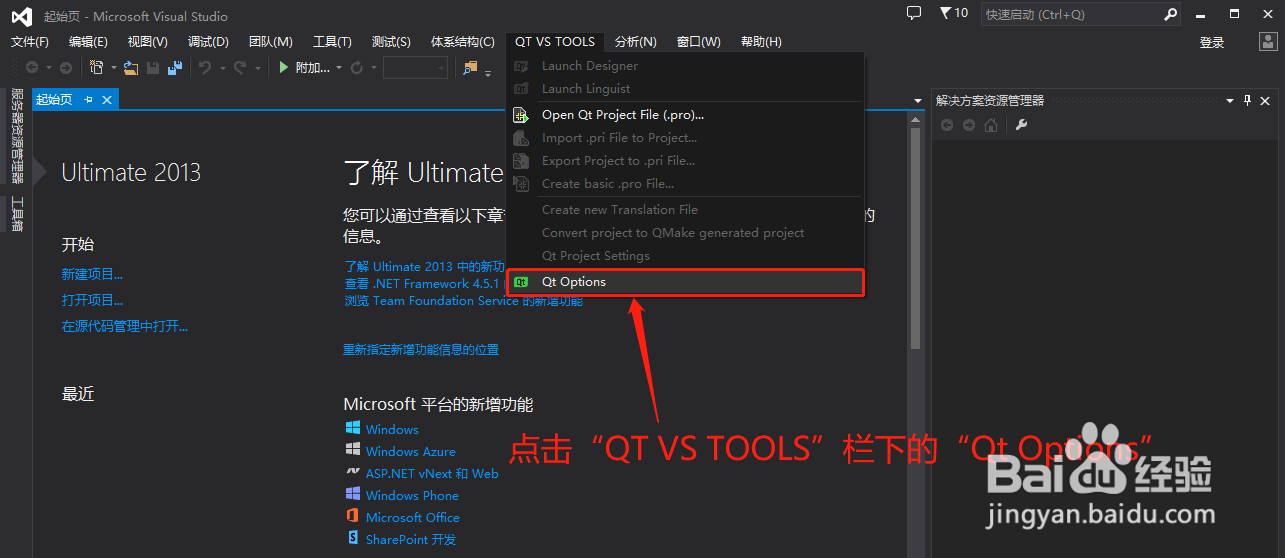Open the navigate backward dropdown arrow
1285x558 pixels.
pyautogui.click(x=48, y=68)
